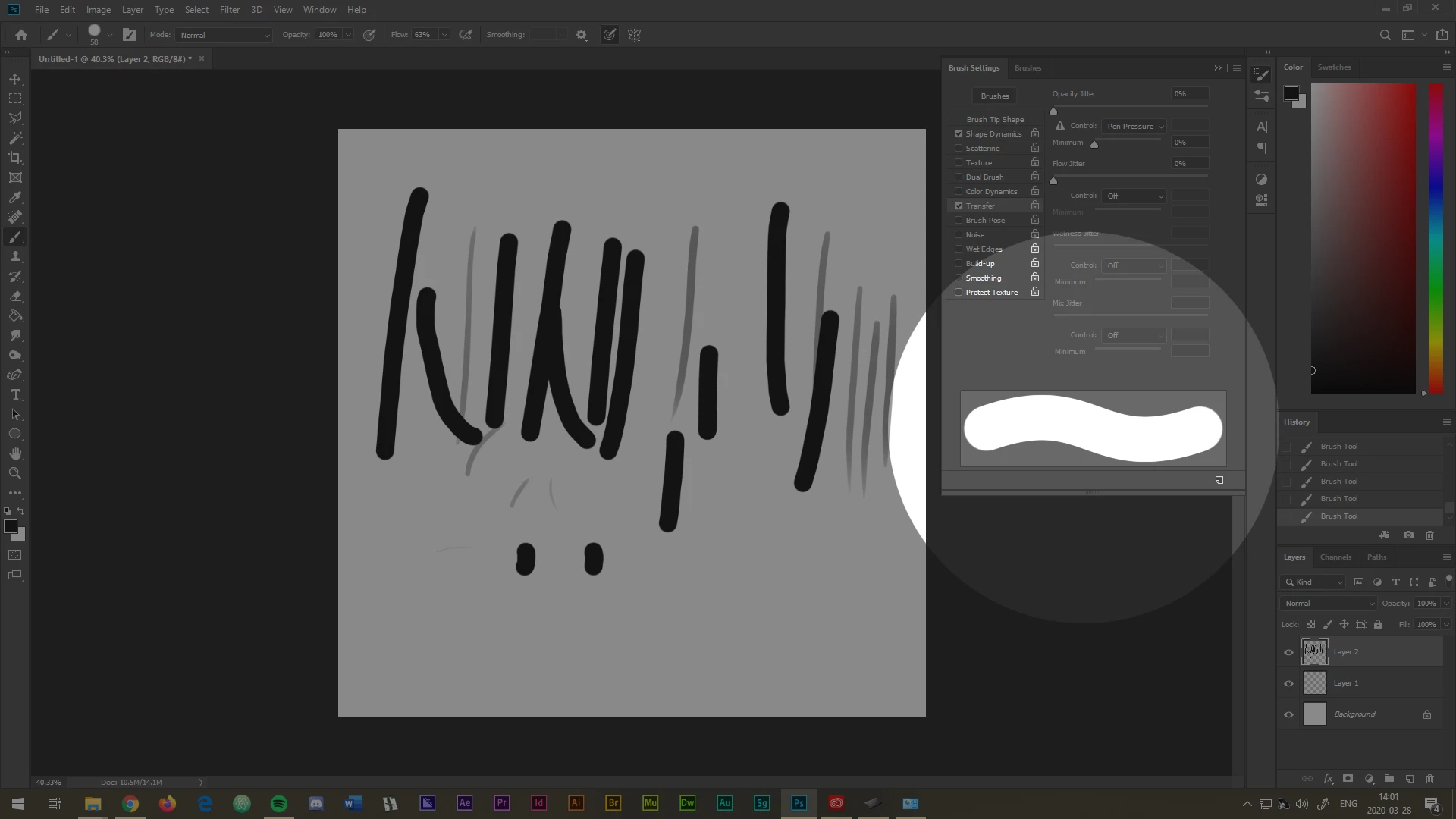
Task: Select the Crop tool
Action: pyautogui.click(x=15, y=158)
